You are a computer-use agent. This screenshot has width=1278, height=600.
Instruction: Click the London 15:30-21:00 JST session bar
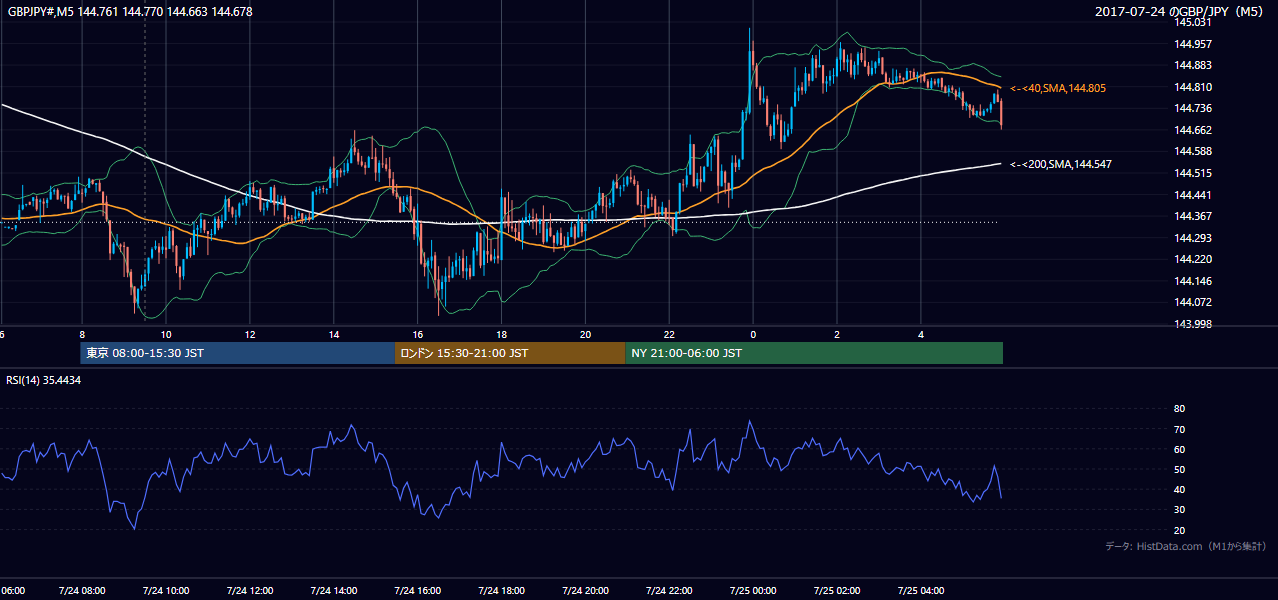coord(510,353)
